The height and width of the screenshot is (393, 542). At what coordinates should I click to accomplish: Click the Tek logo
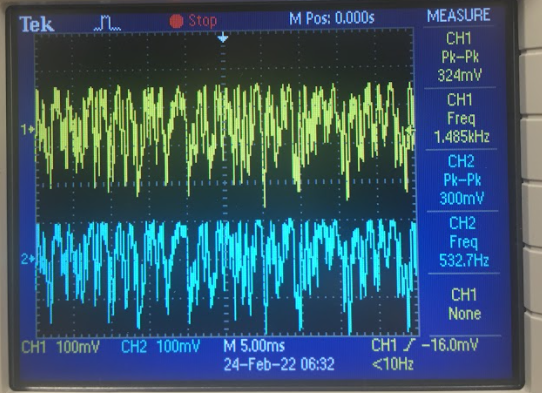pyautogui.click(x=37, y=24)
